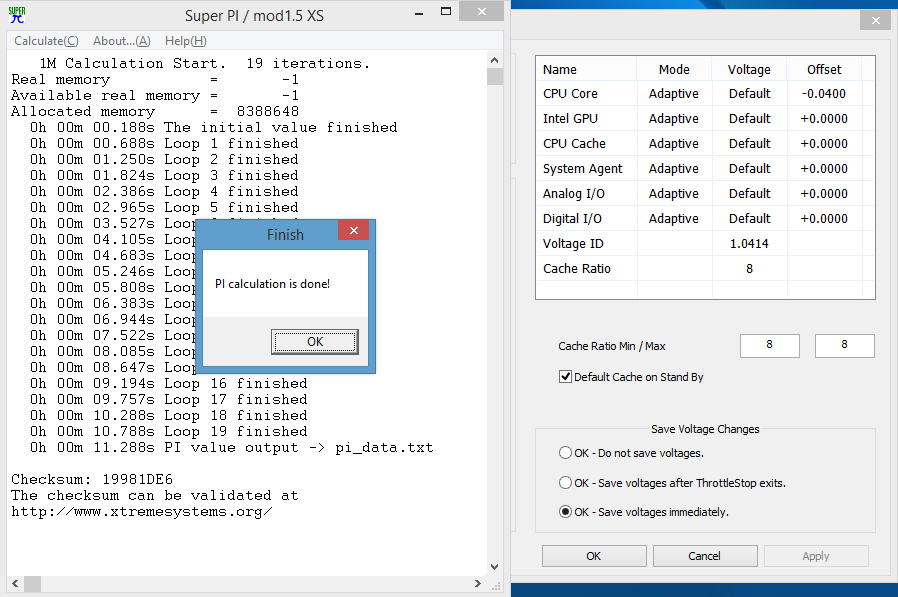Click the 1.0414 Voltage ID value
Viewport: 898px width, 597px height.
pos(749,243)
